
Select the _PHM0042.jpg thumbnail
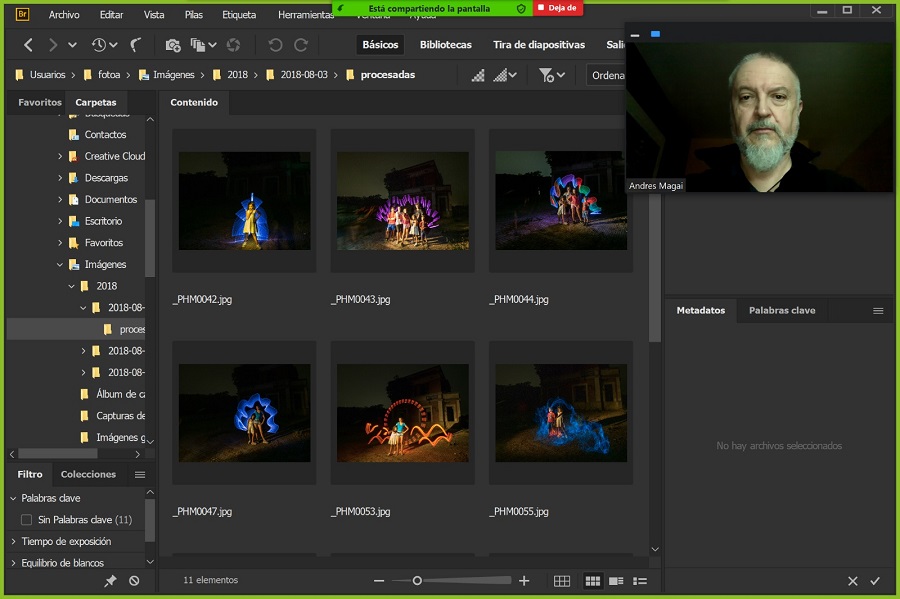(244, 201)
